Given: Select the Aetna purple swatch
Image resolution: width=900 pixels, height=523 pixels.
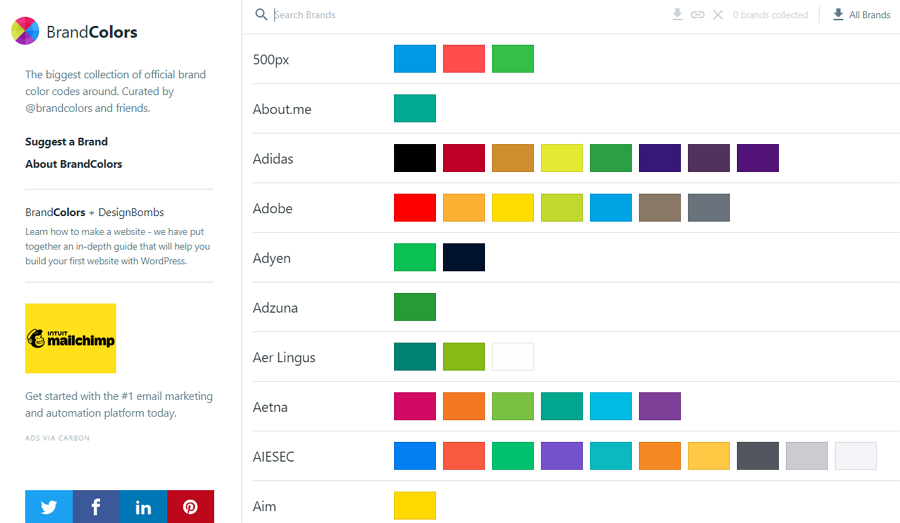Looking at the screenshot, I should pyautogui.click(x=660, y=406).
